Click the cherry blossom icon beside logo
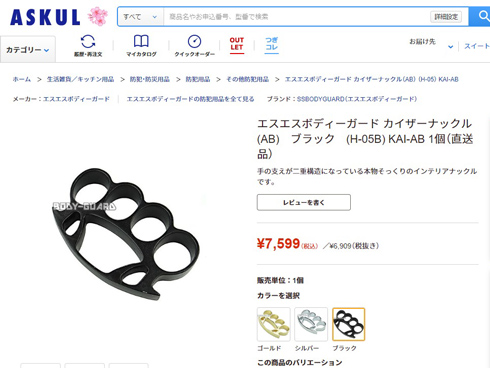 pos(98,16)
